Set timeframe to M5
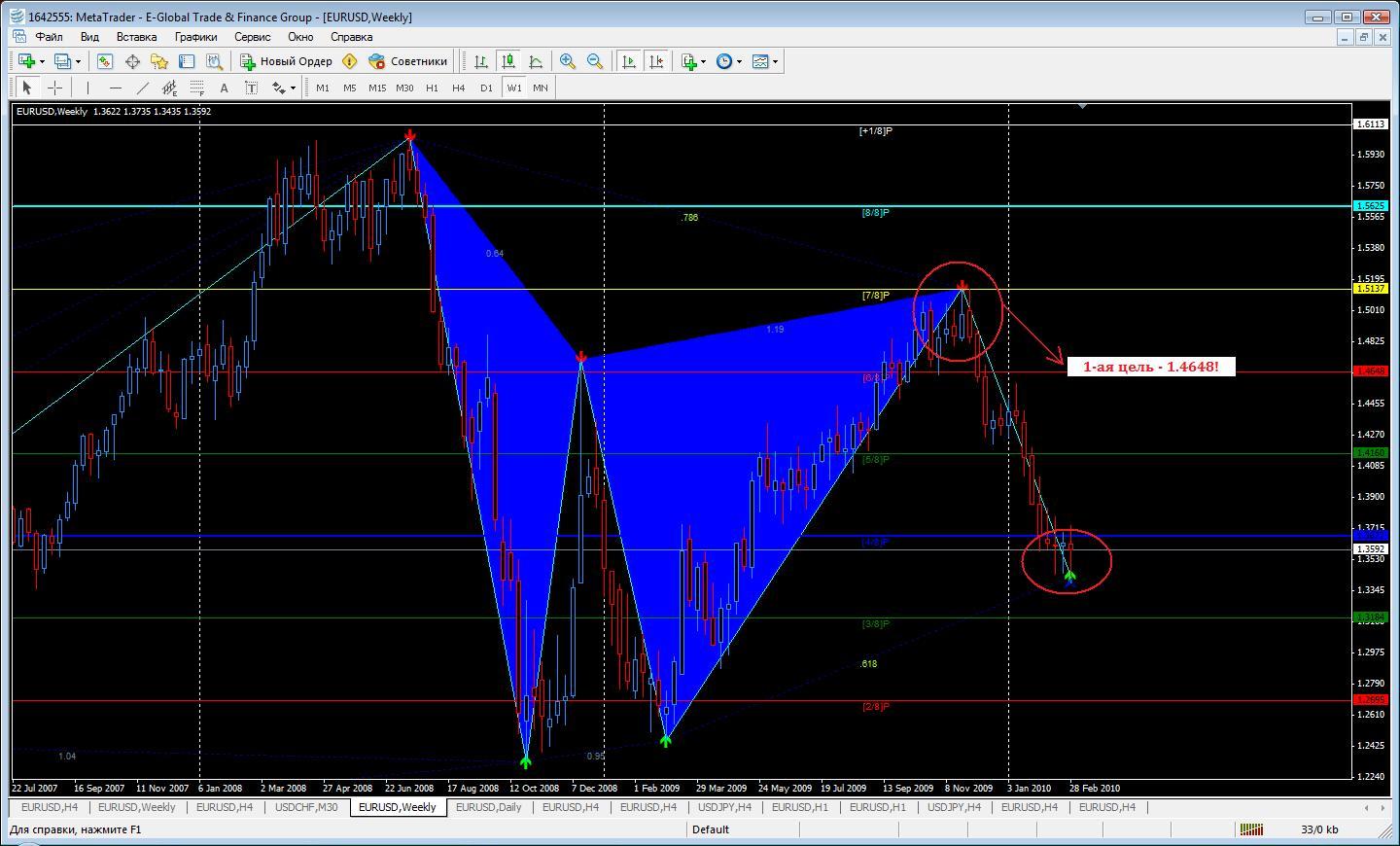Image resolution: width=1400 pixels, height=846 pixels. click(x=350, y=88)
